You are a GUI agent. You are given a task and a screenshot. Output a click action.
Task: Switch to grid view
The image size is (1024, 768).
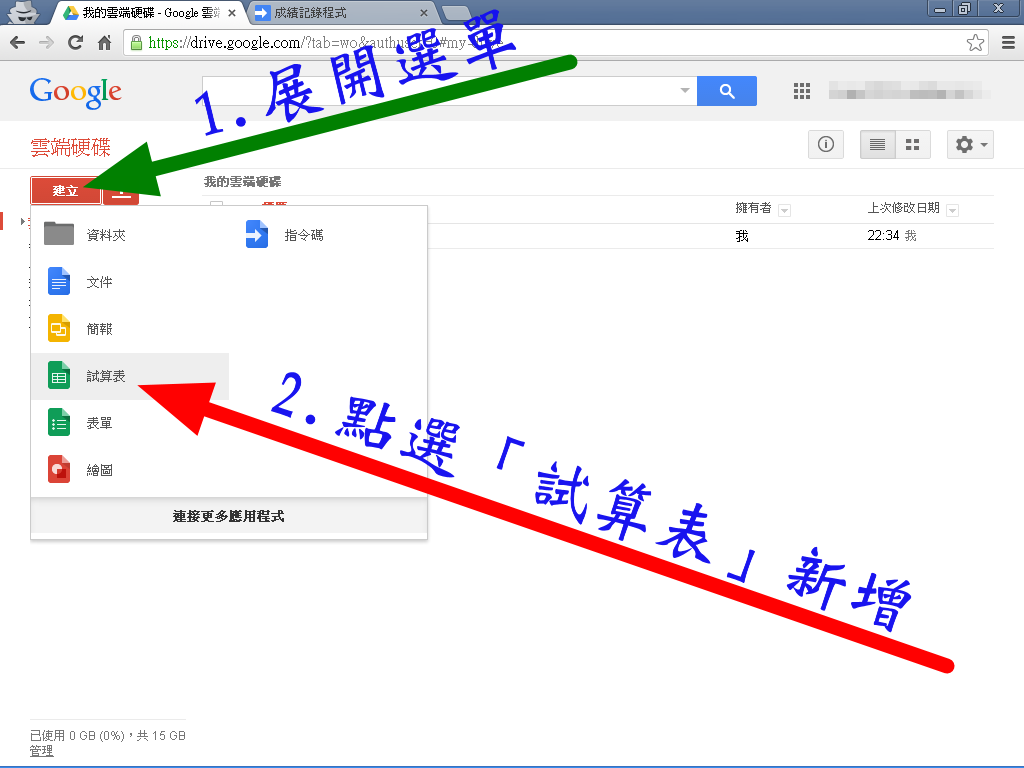[912, 144]
